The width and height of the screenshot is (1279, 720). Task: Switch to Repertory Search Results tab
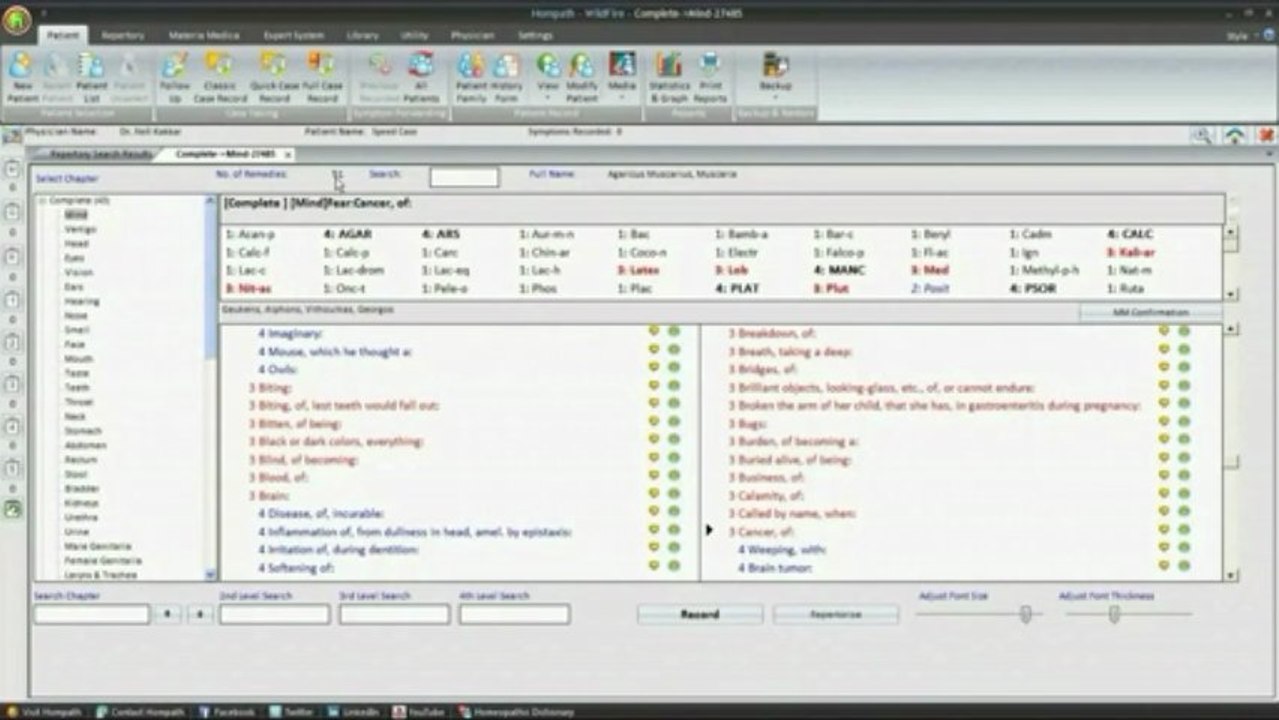click(x=100, y=154)
